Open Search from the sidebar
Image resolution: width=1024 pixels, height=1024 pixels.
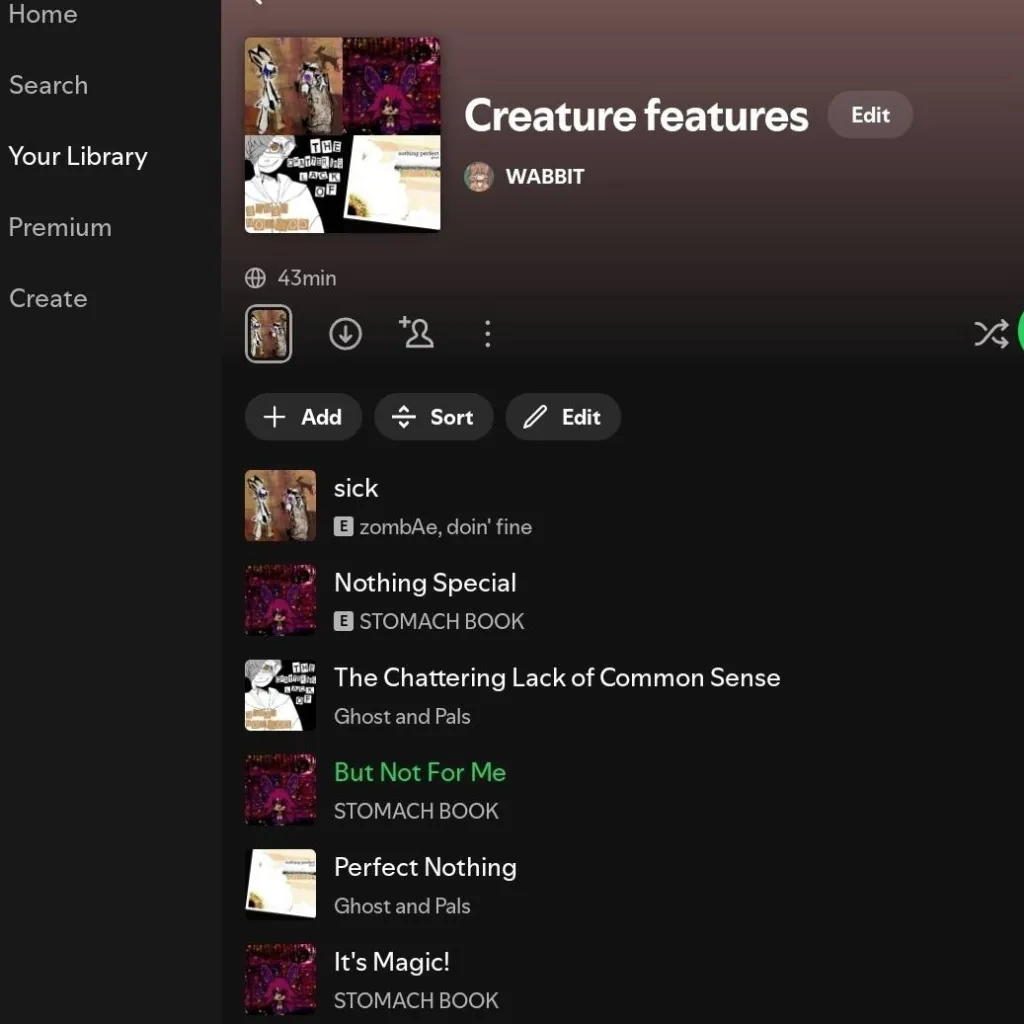48,85
